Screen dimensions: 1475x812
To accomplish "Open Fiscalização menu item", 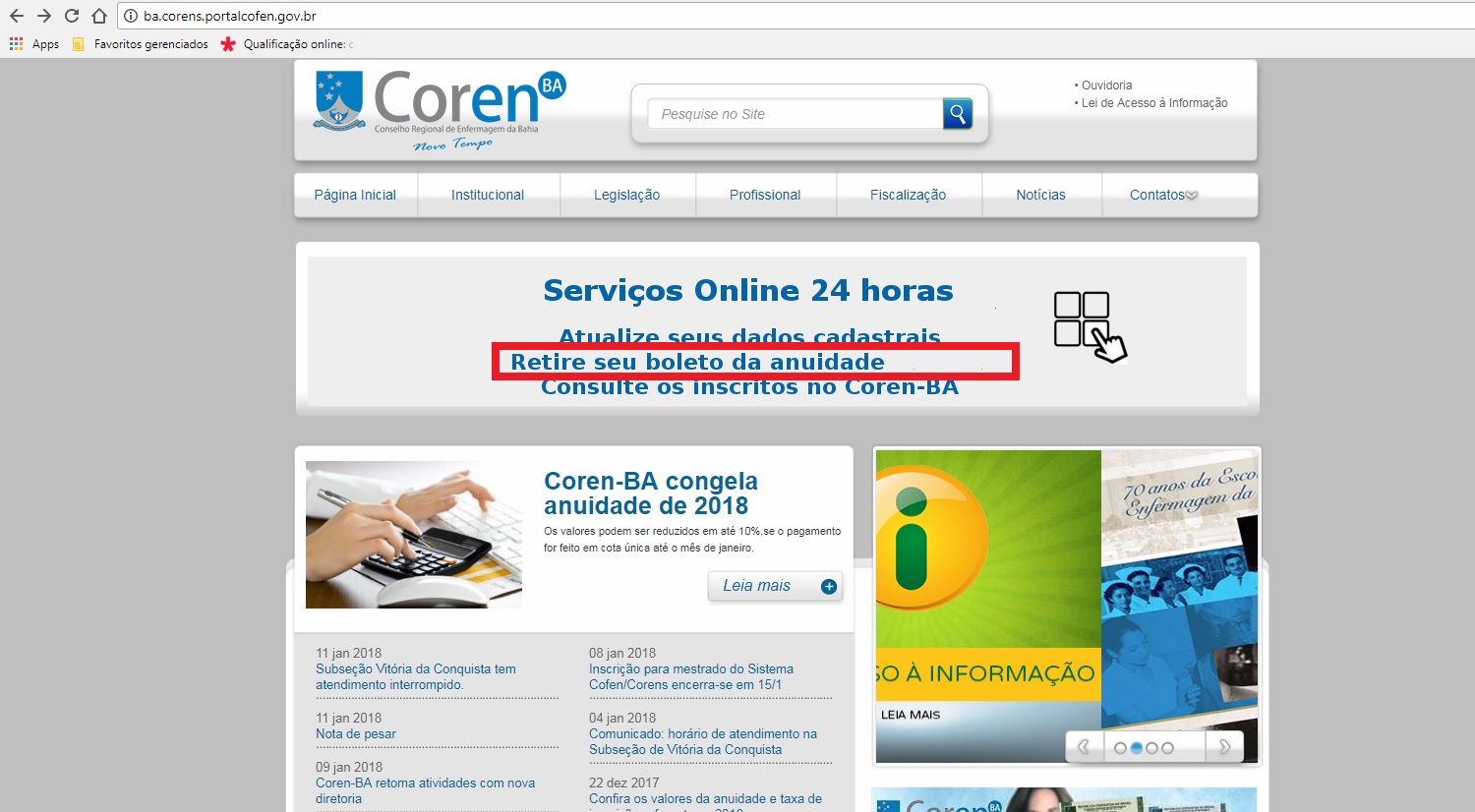I will tap(908, 195).
